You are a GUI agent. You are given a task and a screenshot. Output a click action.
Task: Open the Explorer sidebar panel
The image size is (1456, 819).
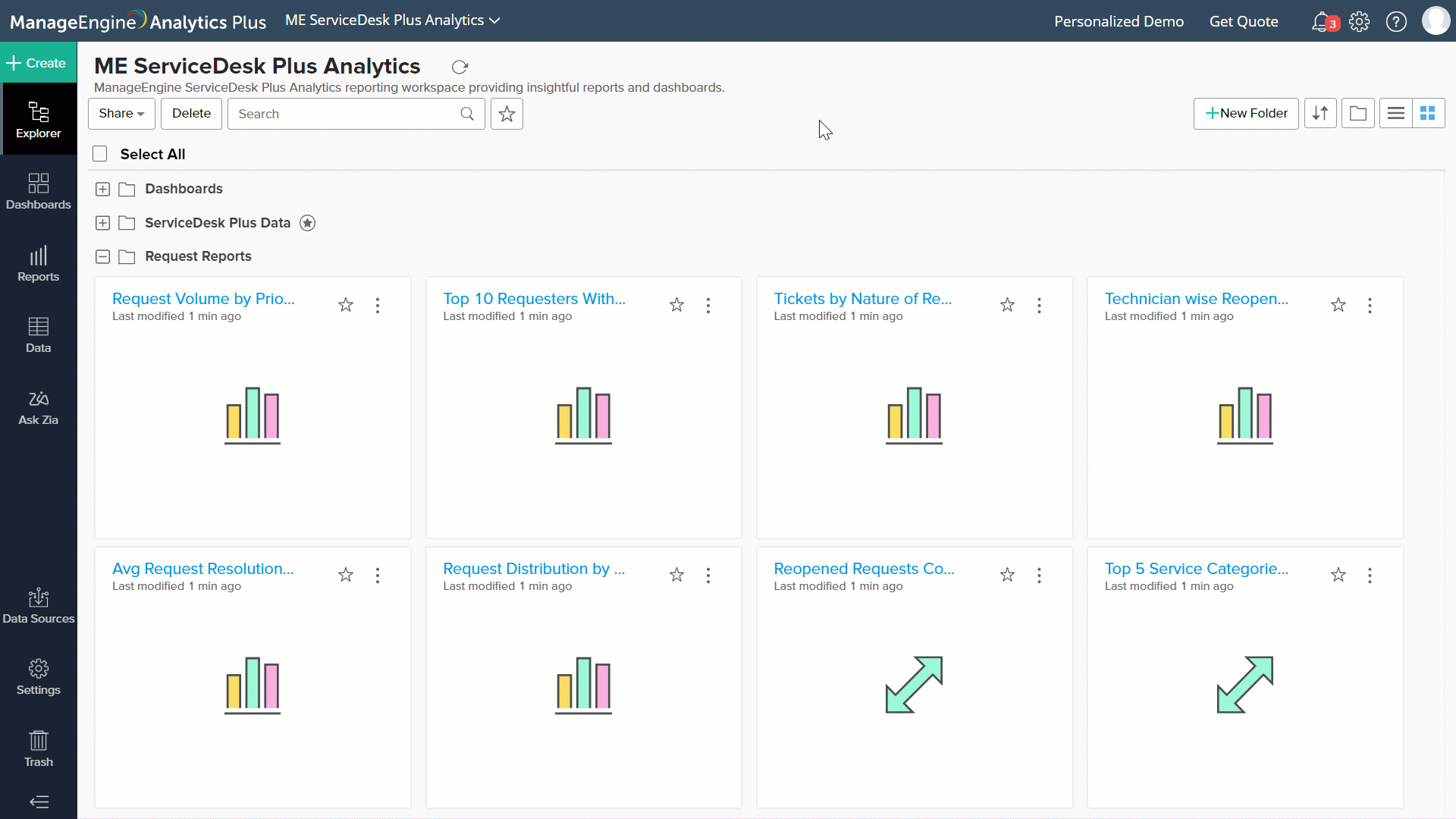pyautogui.click(x=38, y=119)
